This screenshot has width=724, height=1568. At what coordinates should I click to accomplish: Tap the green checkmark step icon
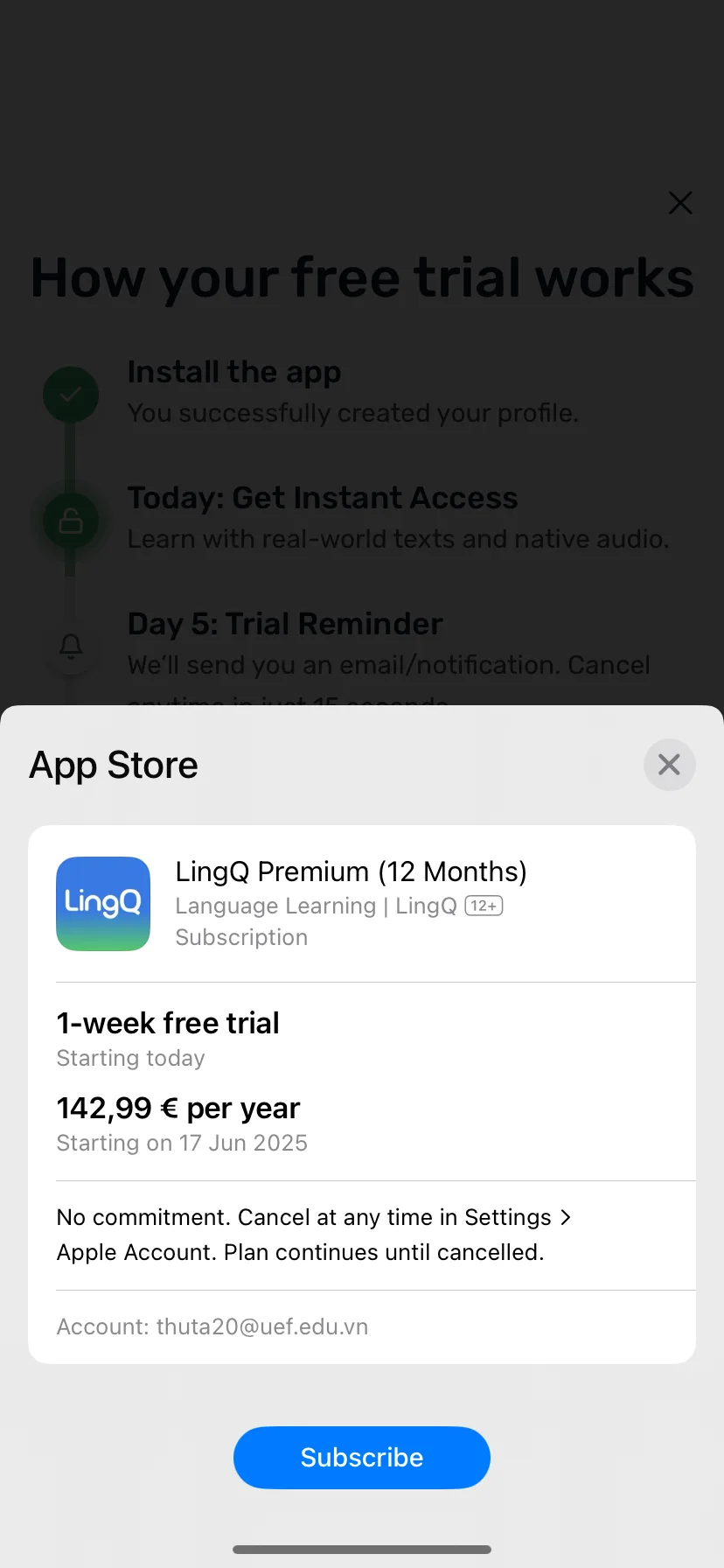pos(71,395)
